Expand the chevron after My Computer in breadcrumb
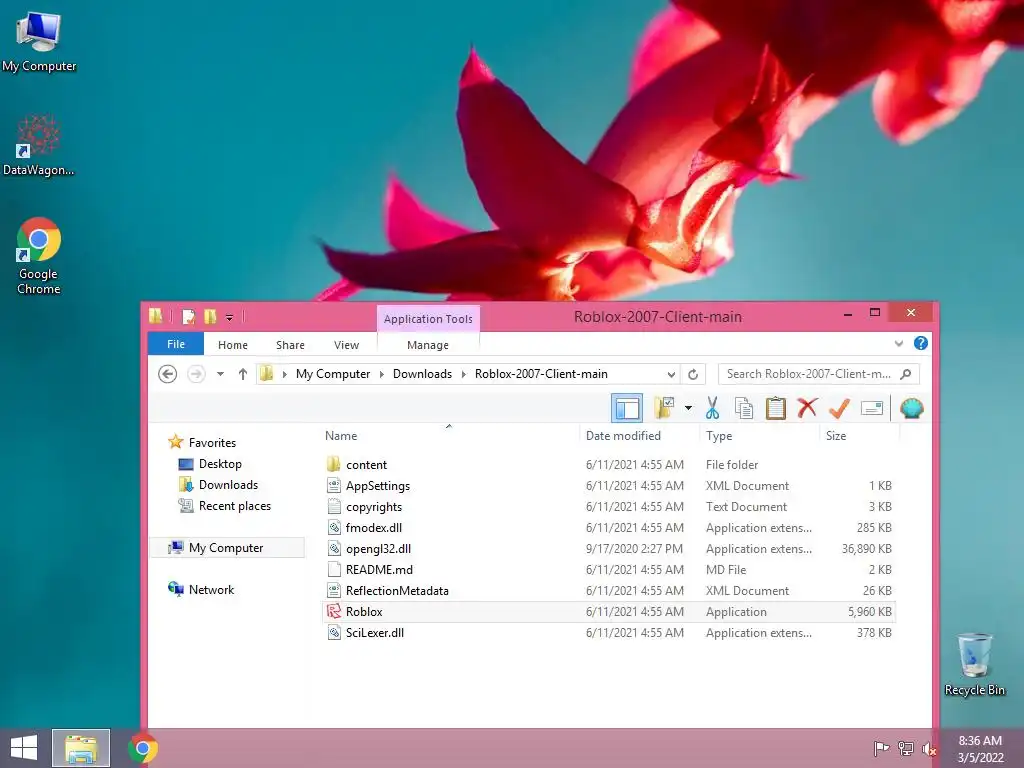This screenshot has height=768, width=1024. pos(381,374)
